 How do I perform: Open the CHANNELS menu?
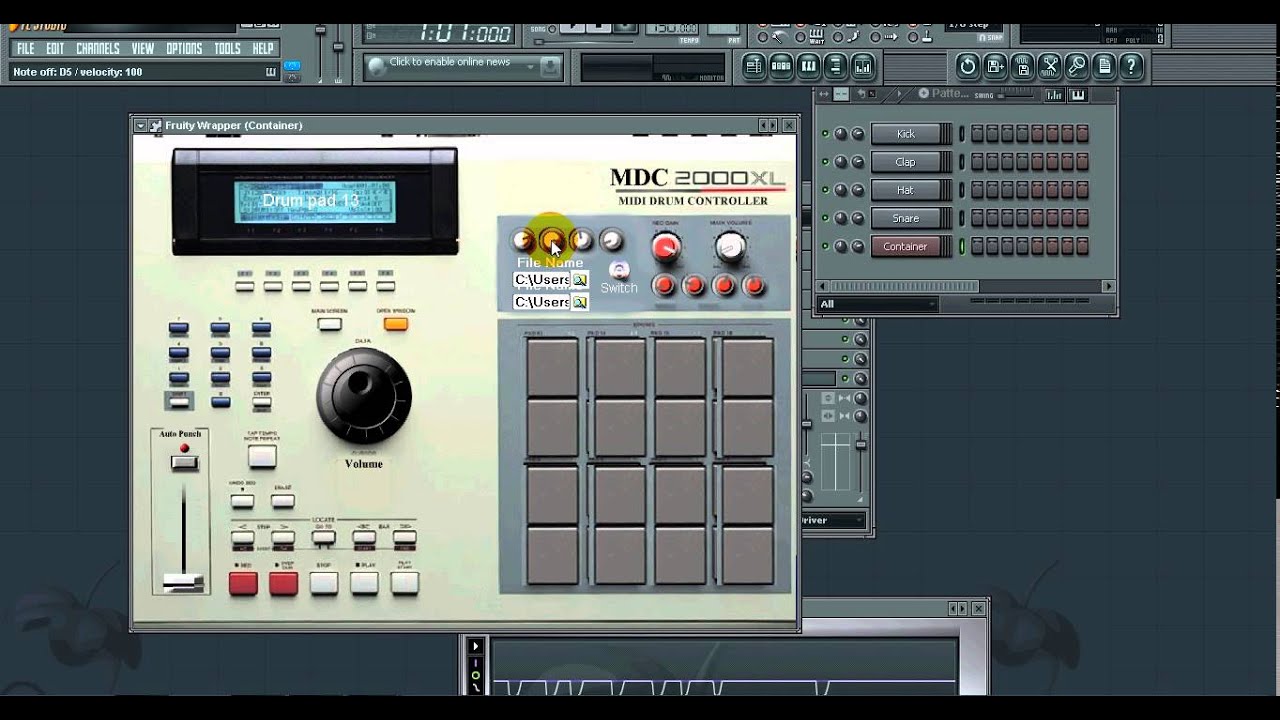click(x=98, y=49)
